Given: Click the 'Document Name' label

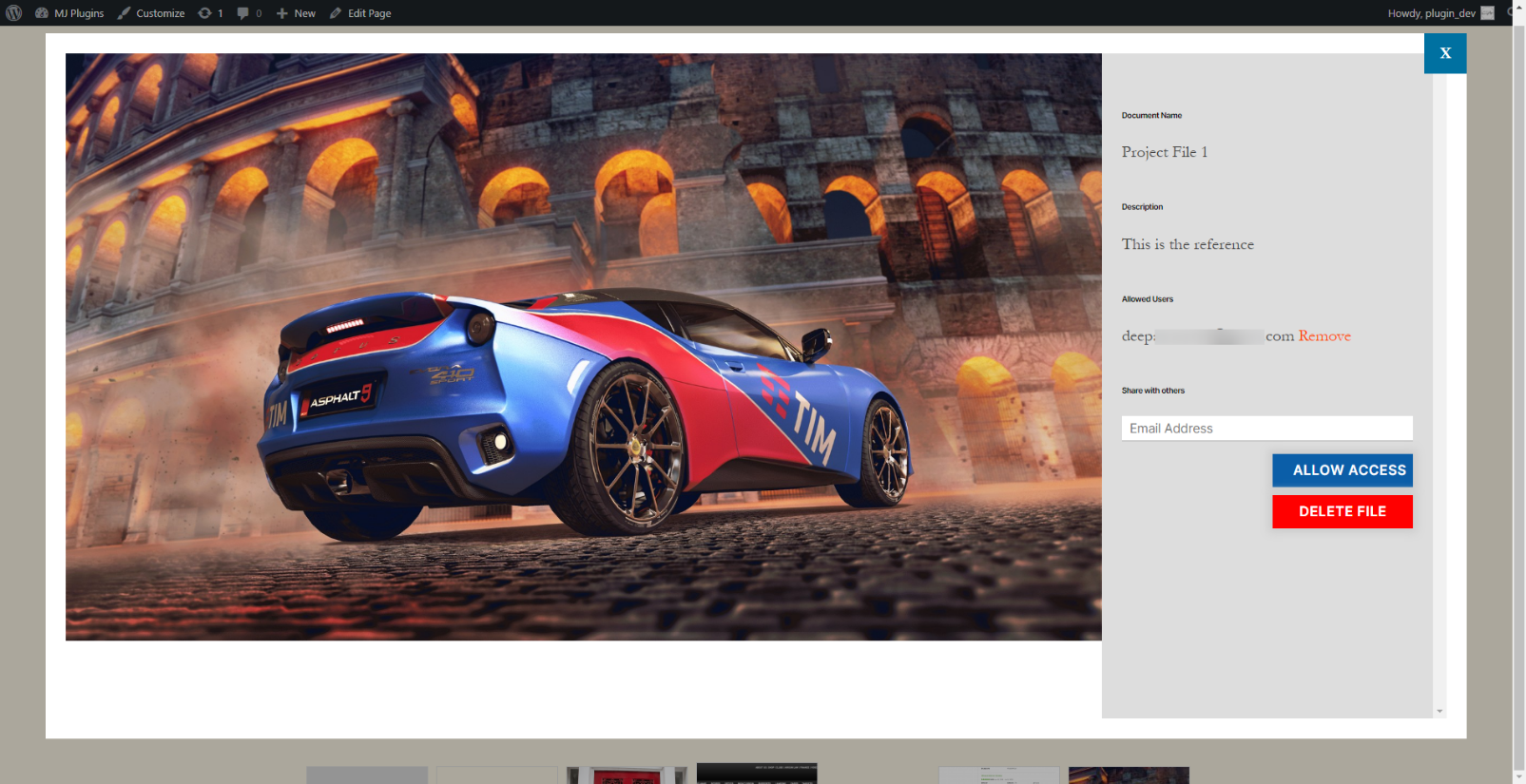Looking at the screenshot, I should (x=1151, y=116).
